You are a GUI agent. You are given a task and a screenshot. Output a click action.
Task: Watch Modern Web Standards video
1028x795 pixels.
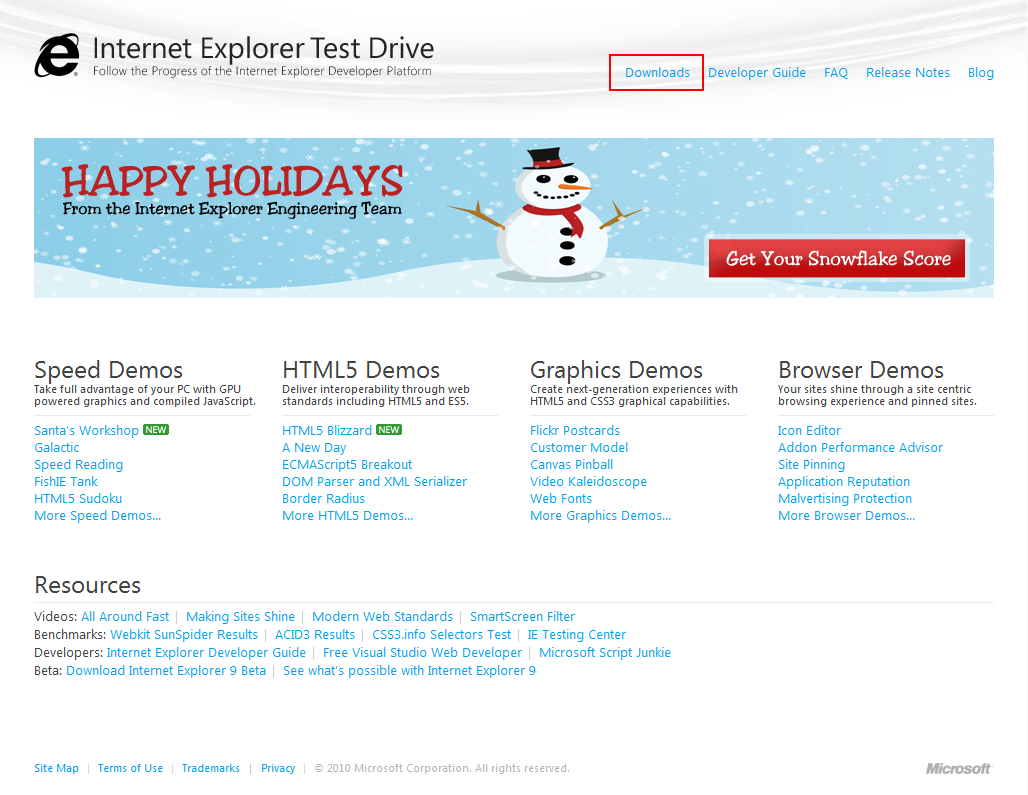pyautogui.click(x=382, y=617)
